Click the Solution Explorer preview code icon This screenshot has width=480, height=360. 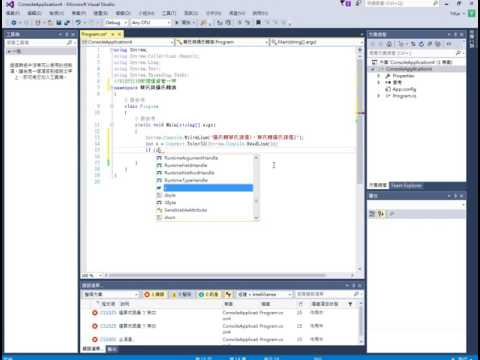coord(449,44)
